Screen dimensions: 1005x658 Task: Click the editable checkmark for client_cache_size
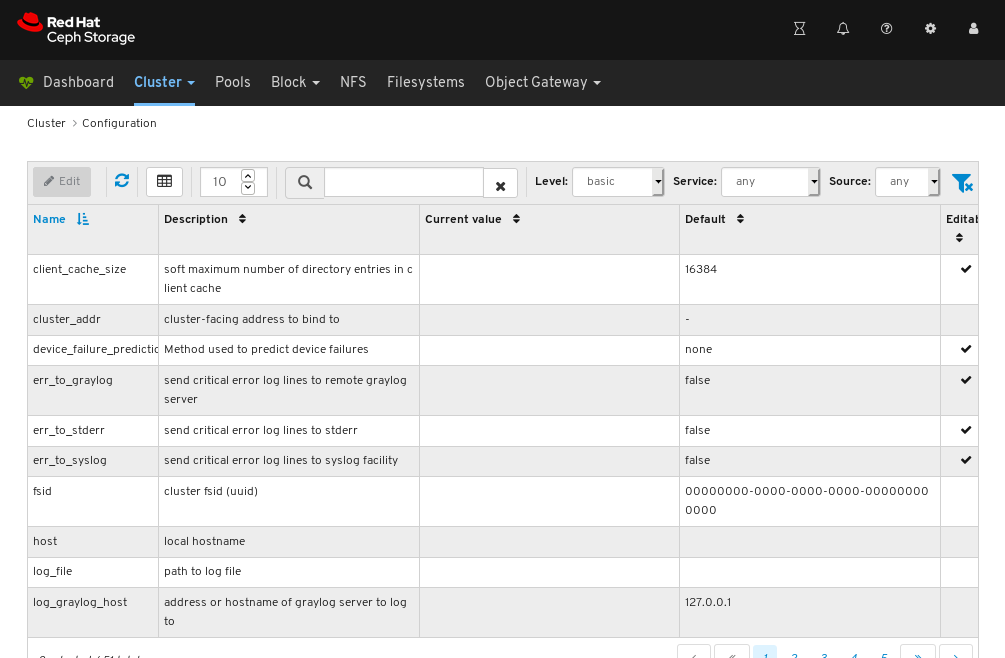966,269
